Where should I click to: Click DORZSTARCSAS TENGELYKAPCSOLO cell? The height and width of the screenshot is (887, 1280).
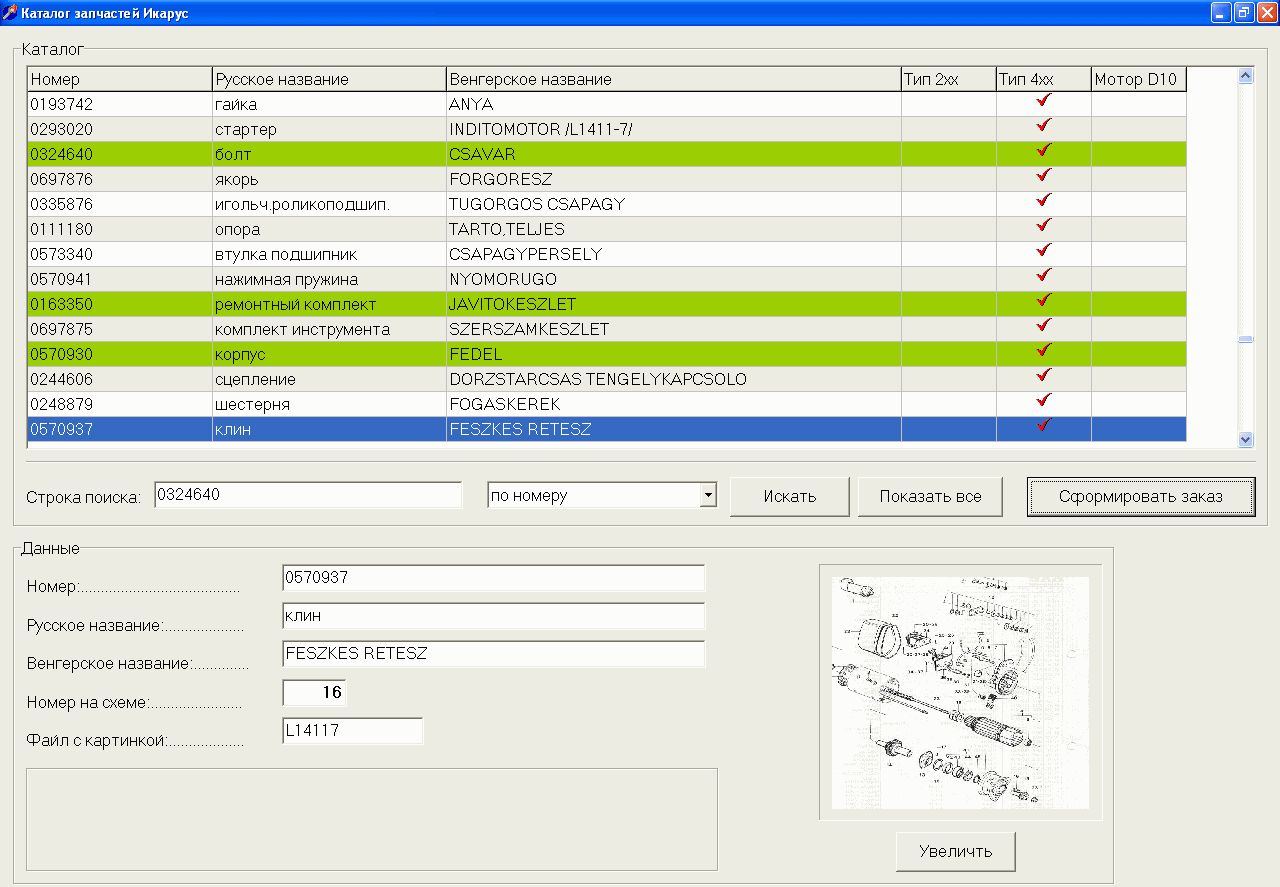tap(674, 379)
